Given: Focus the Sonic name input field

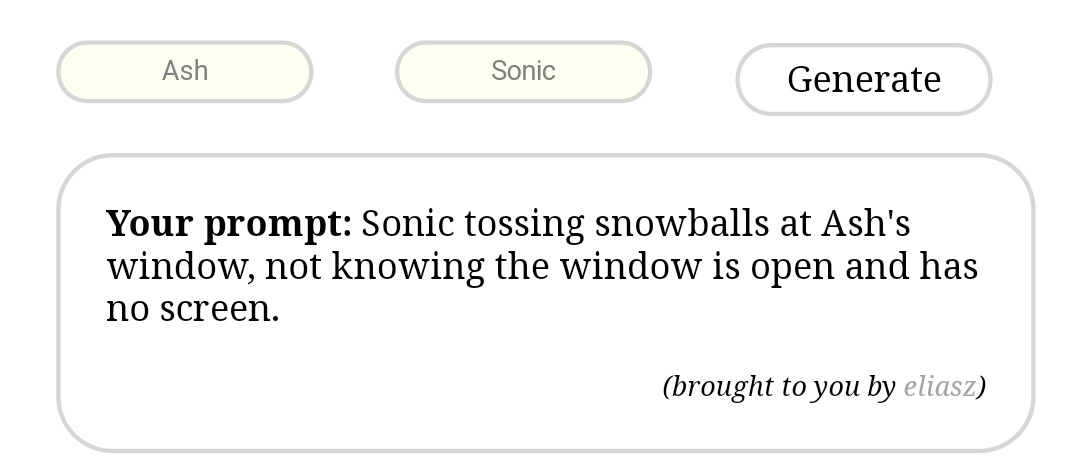Looking at the screenshot, I should 523,71.
